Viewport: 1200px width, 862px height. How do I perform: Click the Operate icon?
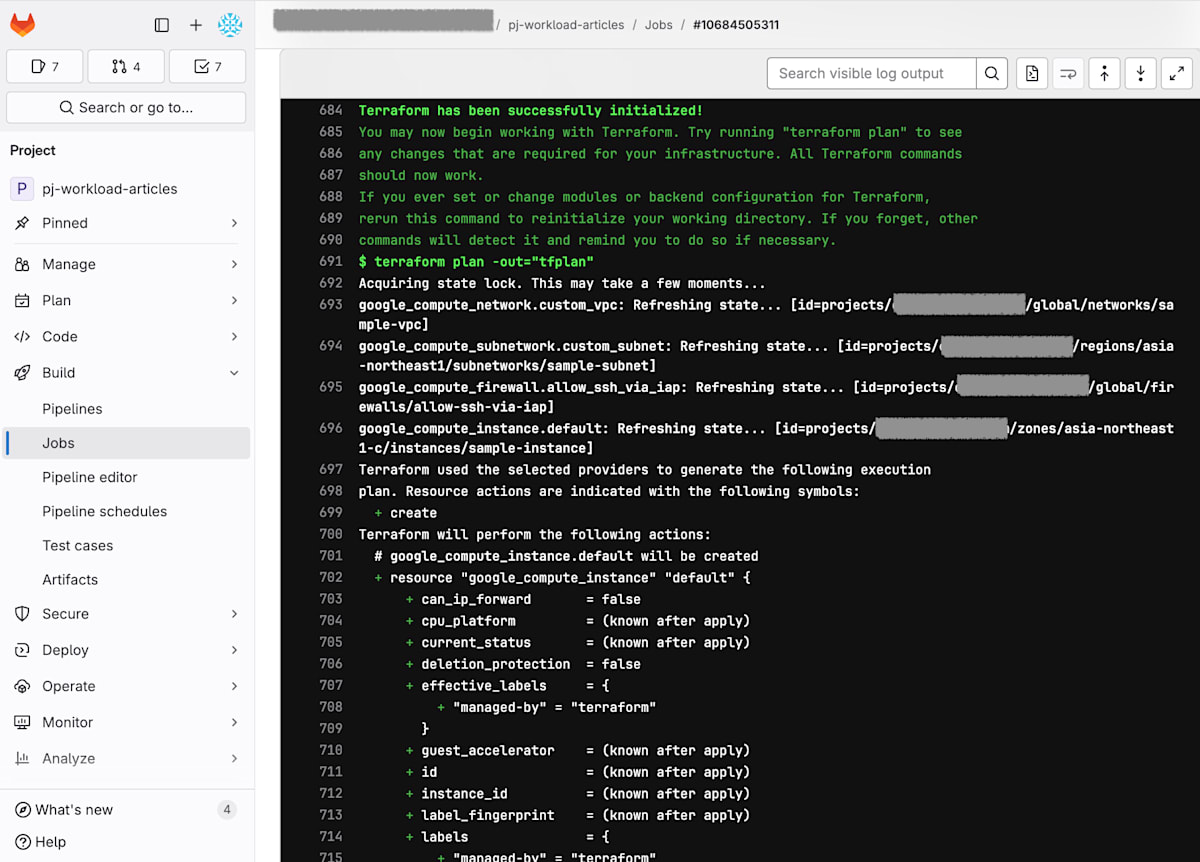click(22, 686)
